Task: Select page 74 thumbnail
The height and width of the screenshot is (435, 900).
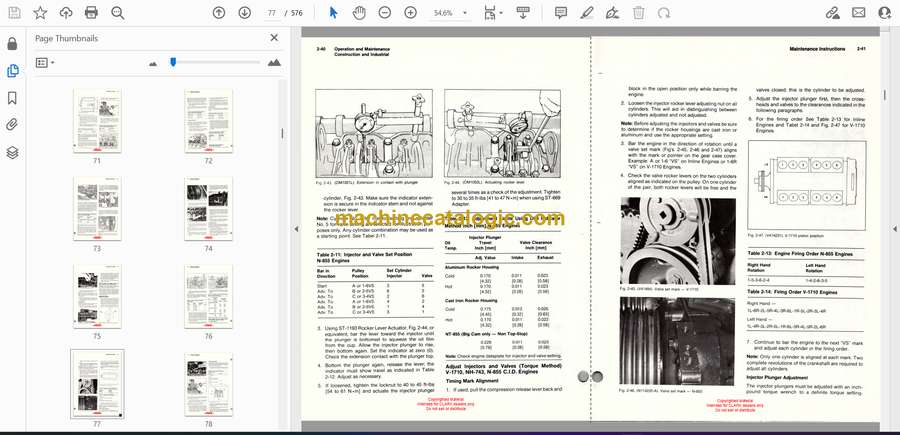Action: point(209,209)
